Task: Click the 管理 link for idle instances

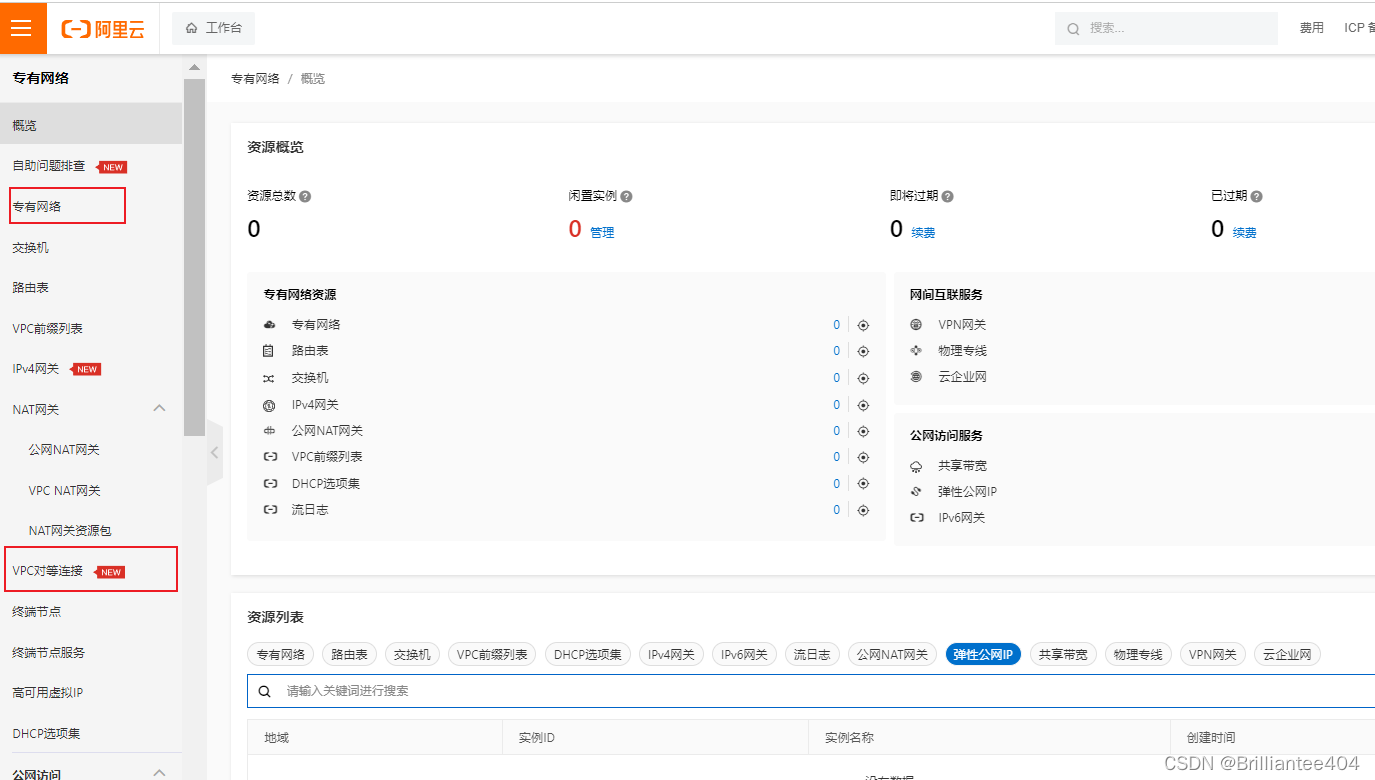Action: pos(602,232)
